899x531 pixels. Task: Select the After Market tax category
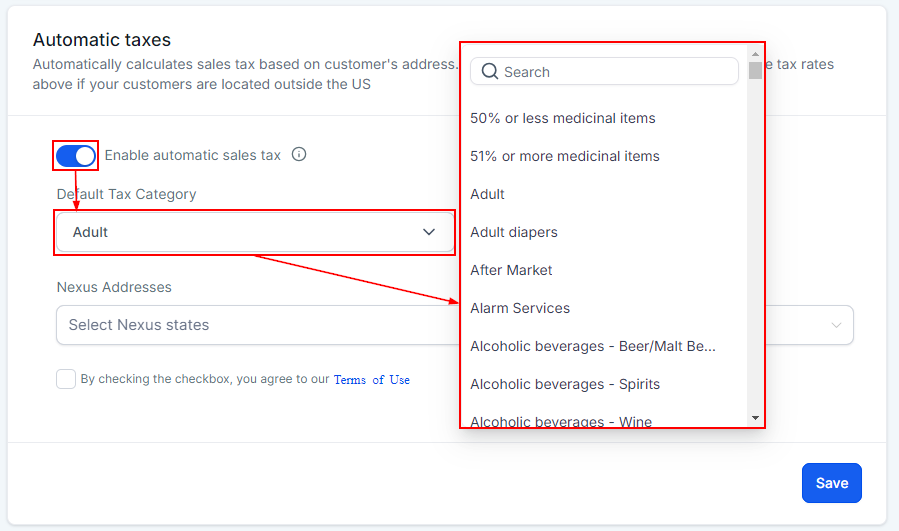click(511, 270)
